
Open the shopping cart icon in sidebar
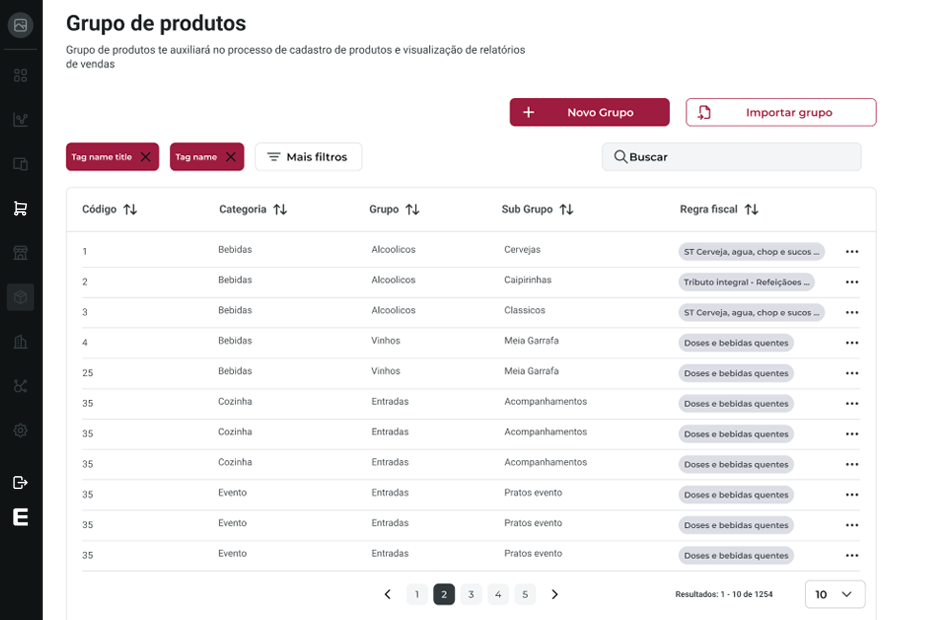pos(20,208)
